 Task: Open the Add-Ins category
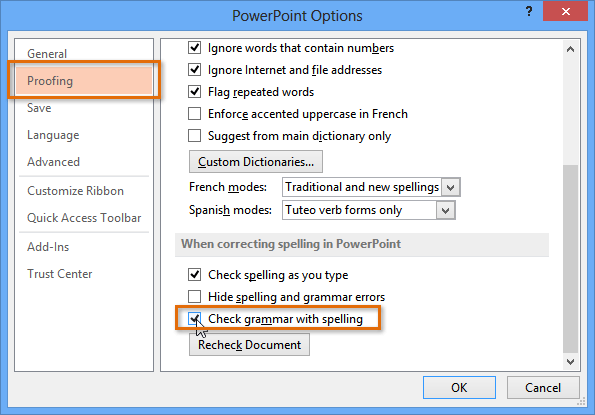(x=84, y=247)
